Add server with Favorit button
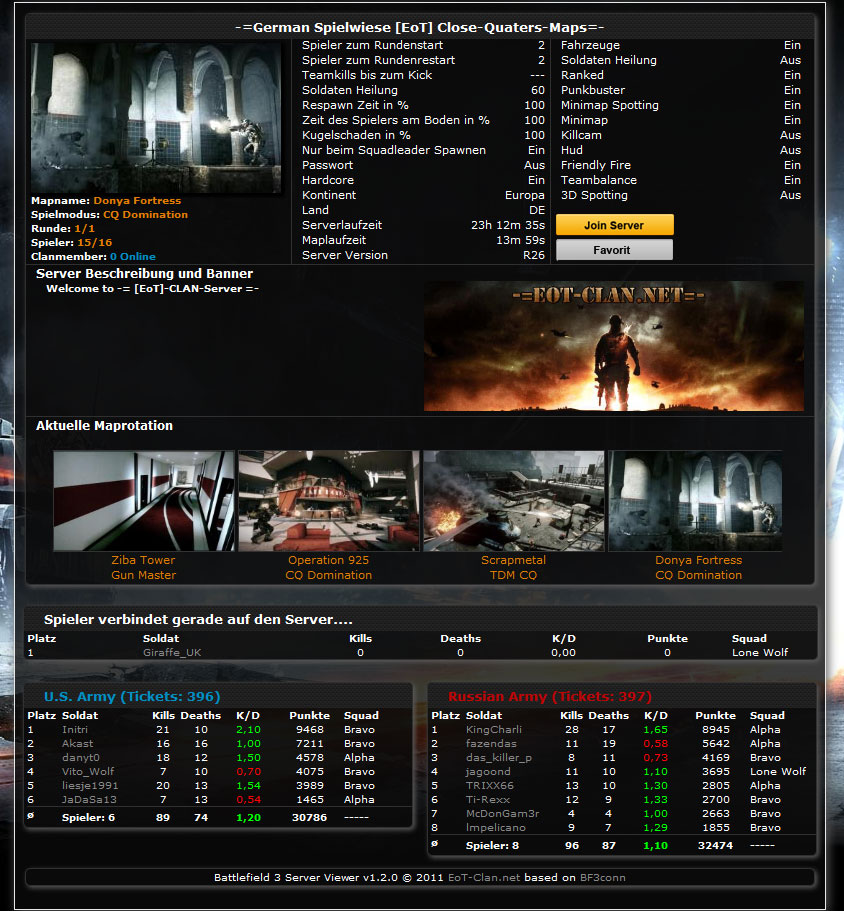This screenshot has width=844, height=911. coord(615,250)
